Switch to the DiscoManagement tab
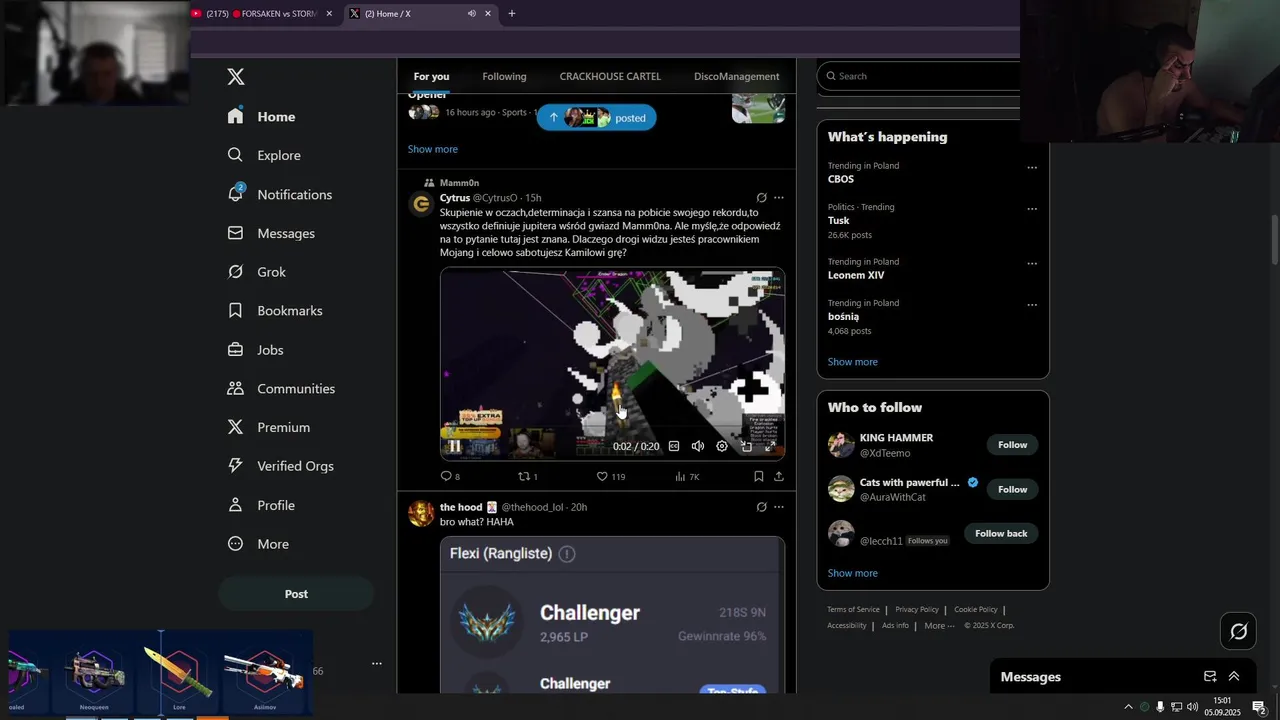The height and width of the screenshot is (720, 1280). 736,76
